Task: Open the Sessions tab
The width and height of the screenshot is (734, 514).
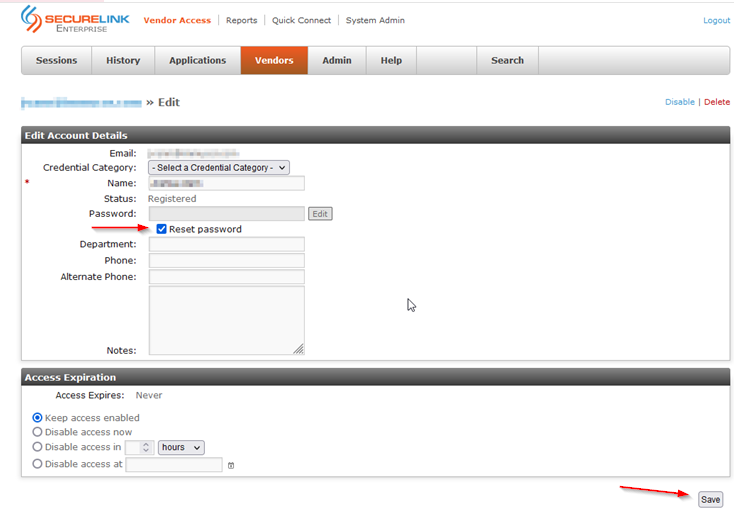Action: pos(57,60)
